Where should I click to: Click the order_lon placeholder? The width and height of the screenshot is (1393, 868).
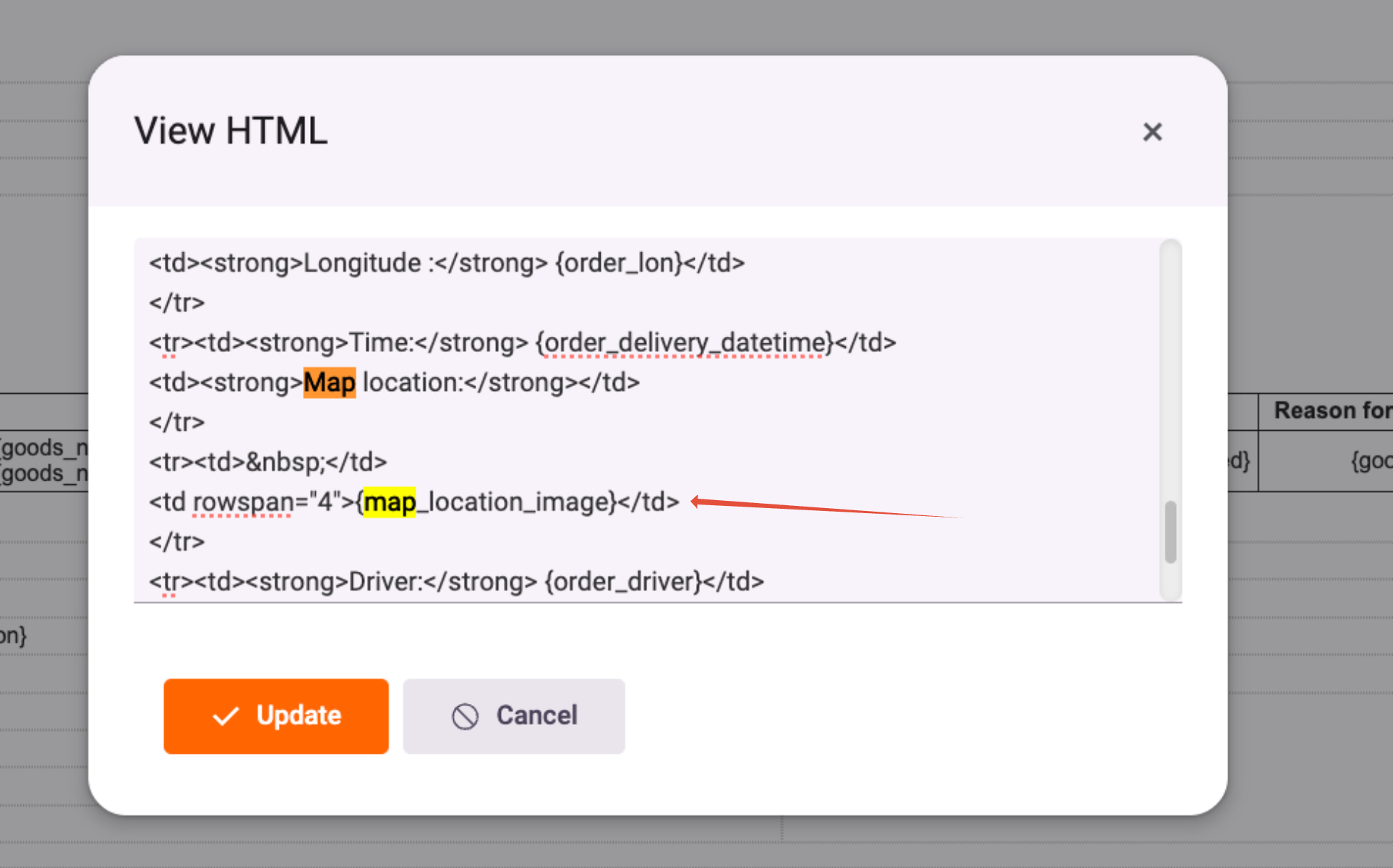619,263
